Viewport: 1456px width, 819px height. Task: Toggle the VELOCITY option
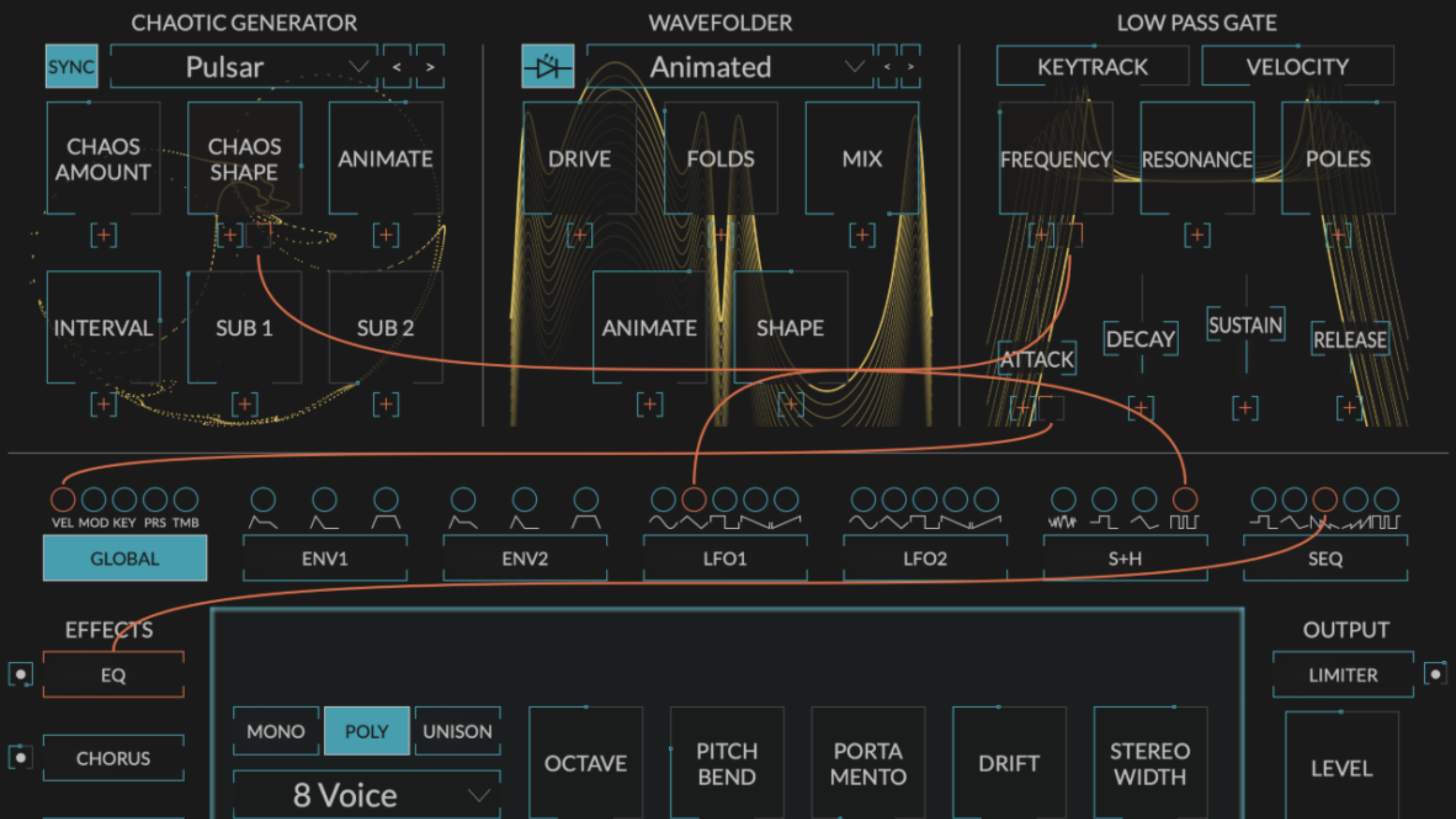1298,67
